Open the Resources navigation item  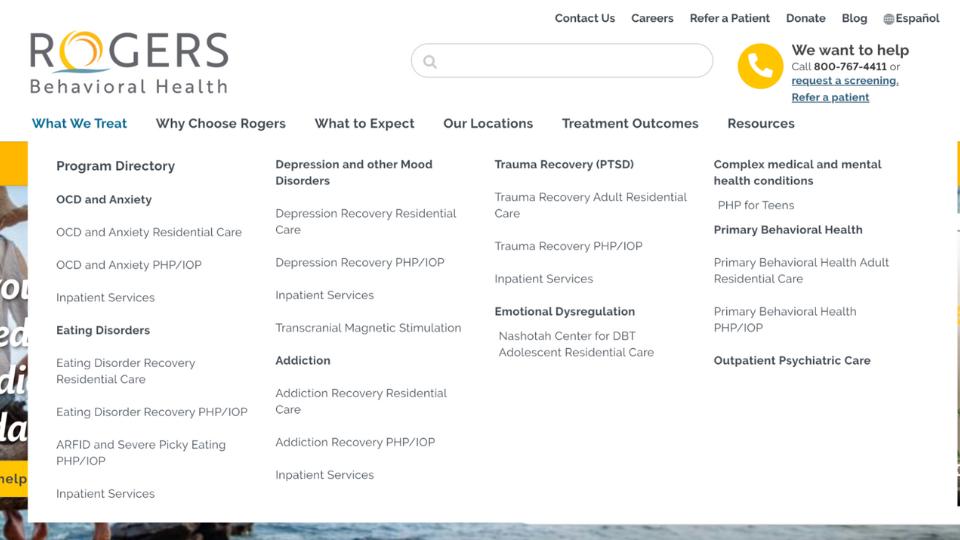point(761,123)
